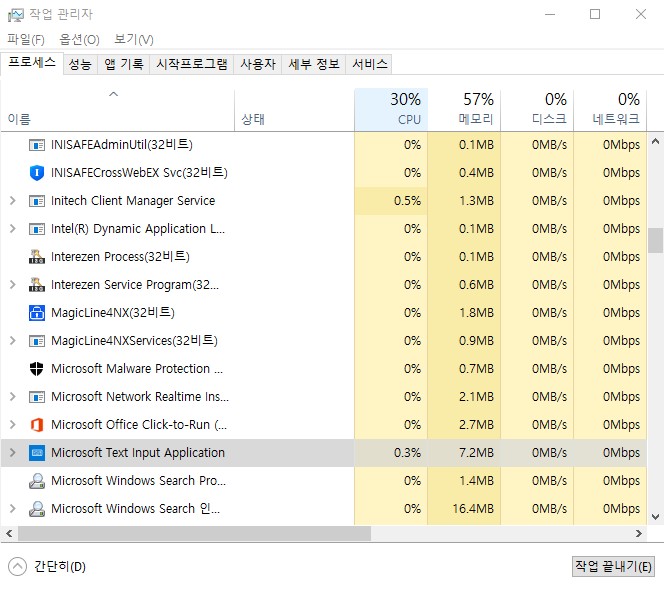Image resolution: width=664 pixels, height=591 pixels.
Task: Expand Initech Client Manager Service row
Action: click(x=13, y=201)
